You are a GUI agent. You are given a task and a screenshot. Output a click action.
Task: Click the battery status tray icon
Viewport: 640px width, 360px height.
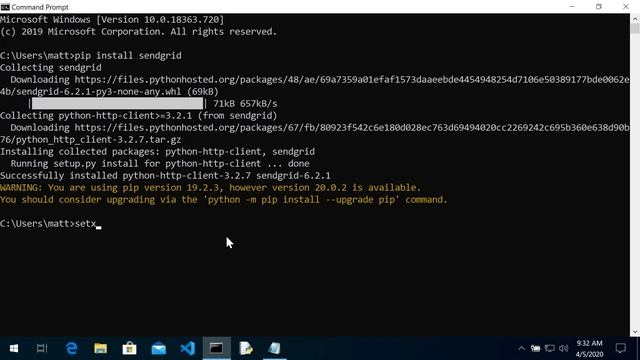coord(536,348)
